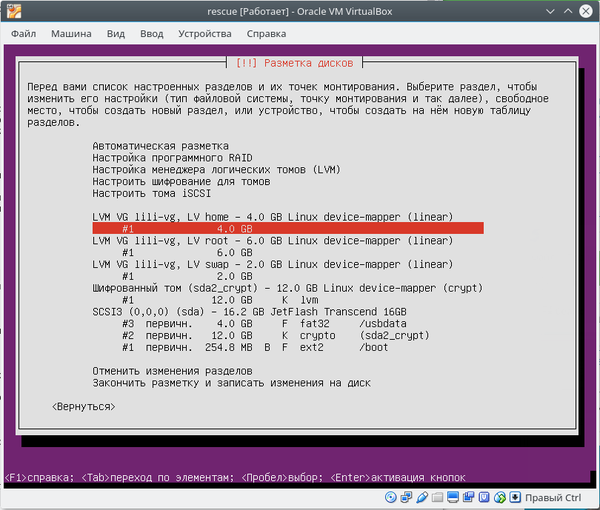This screenshot has height=510, width=600.
Task: Open the Ввод menu
Action: (x=152, y=34)
